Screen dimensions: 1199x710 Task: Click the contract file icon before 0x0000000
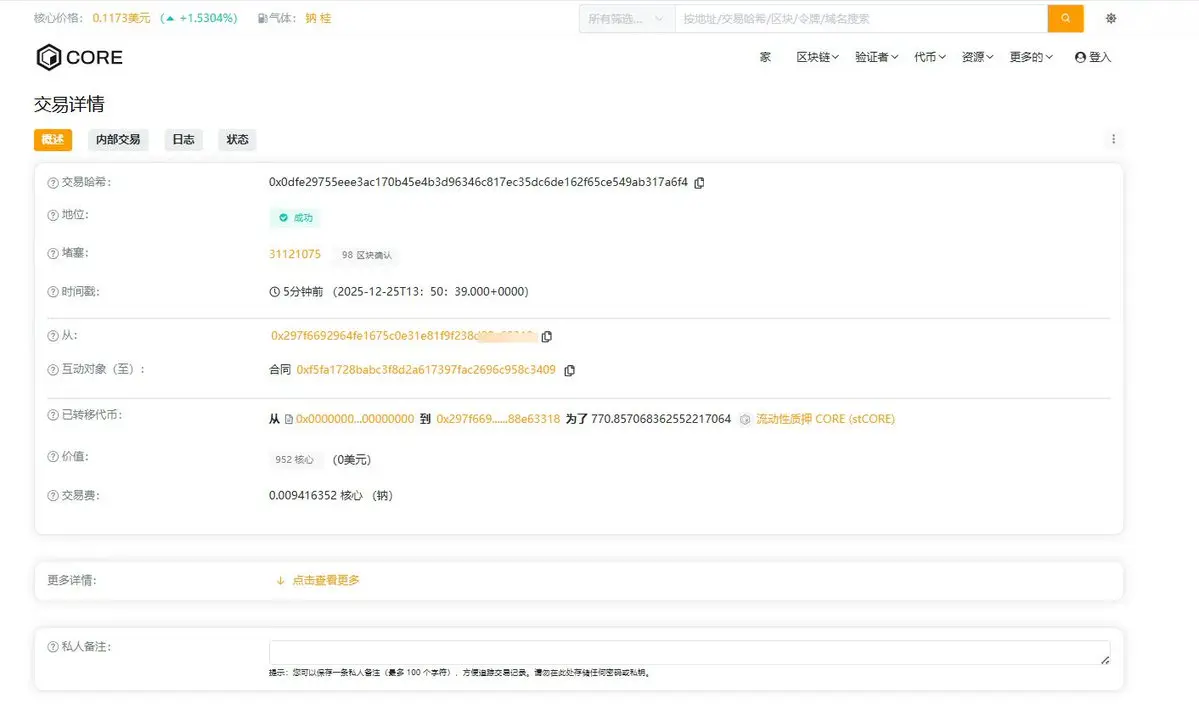288,420
